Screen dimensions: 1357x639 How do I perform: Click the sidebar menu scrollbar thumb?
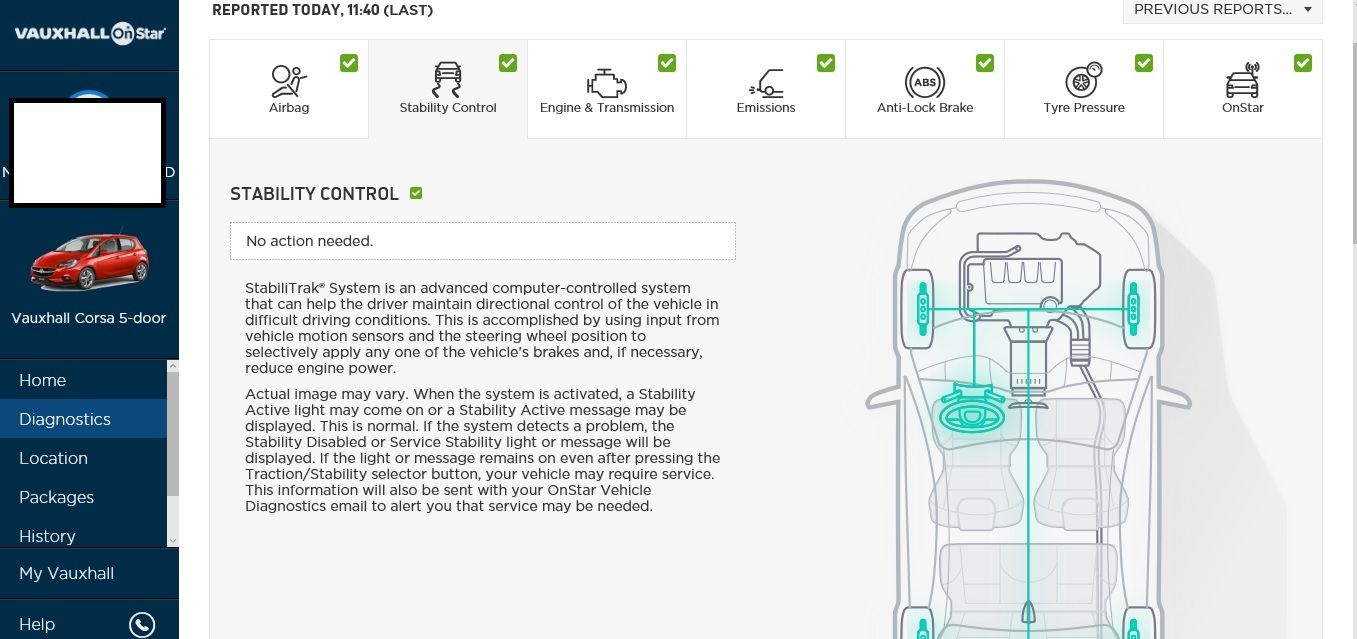(173, 434)
